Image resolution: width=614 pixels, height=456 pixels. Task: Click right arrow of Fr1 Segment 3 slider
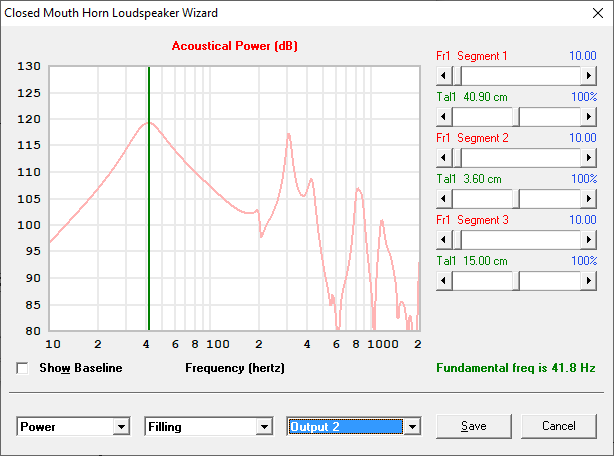pyautogui.click(x=589, y=240)
